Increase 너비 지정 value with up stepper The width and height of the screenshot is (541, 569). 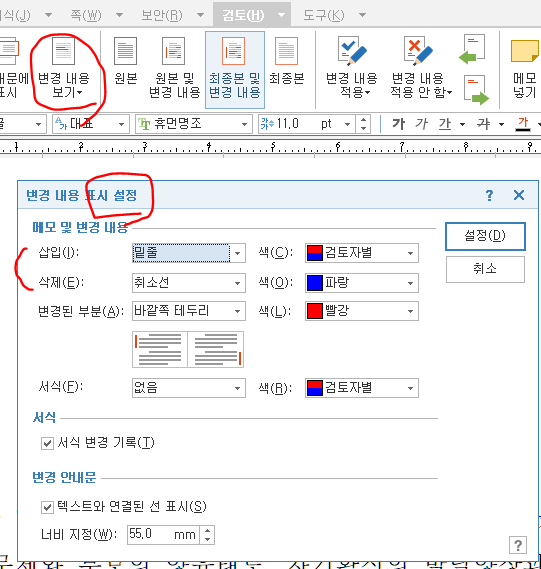(x=208, y=531)
